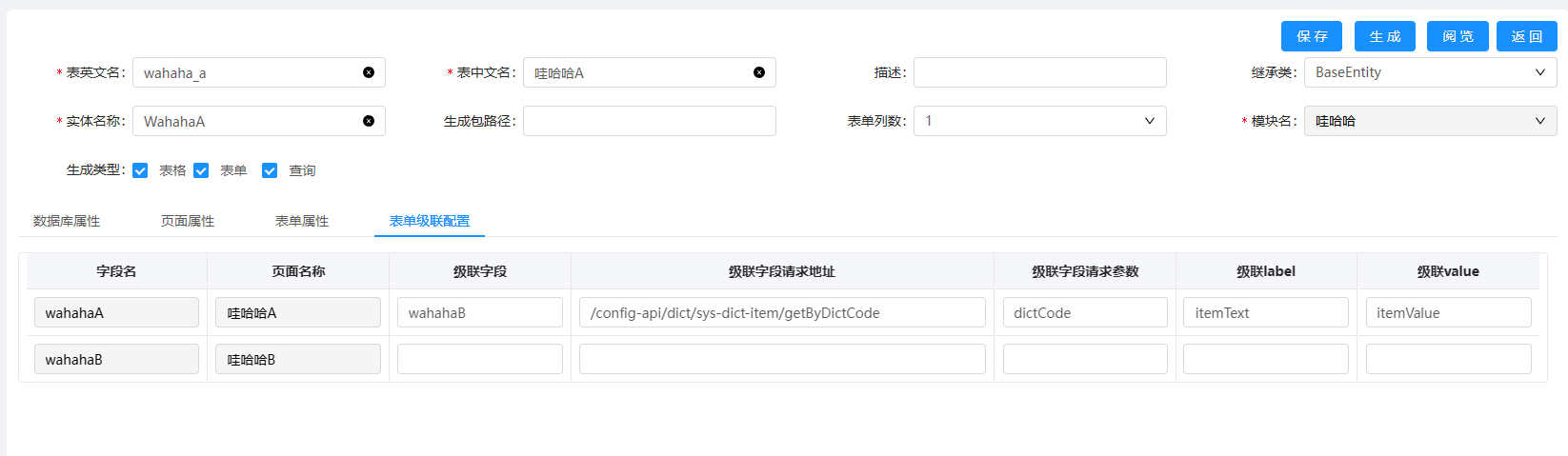The image size is (1568, 456).
Task: Expand the 表单列数 dropdown
Action: click(1039, 121)
